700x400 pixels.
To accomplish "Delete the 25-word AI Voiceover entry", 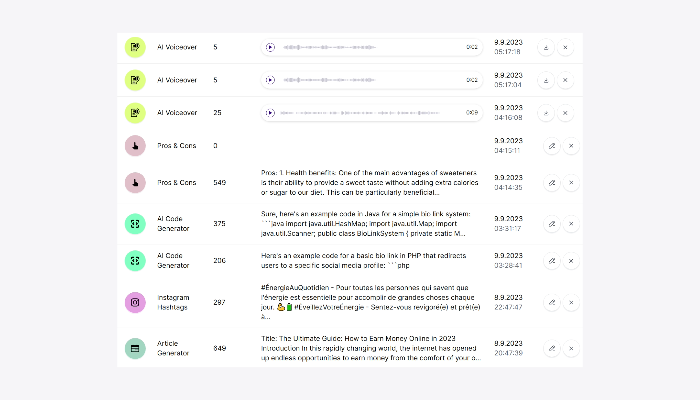I will (x=565, y=113).
